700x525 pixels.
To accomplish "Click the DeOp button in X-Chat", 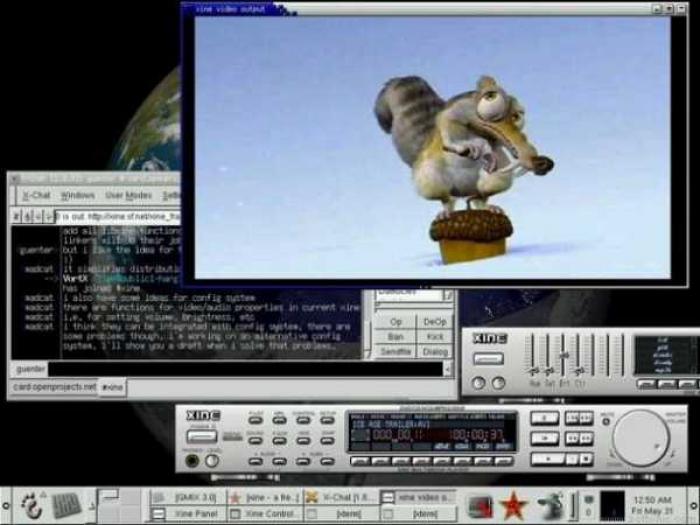I will click(x=435, y=322).
